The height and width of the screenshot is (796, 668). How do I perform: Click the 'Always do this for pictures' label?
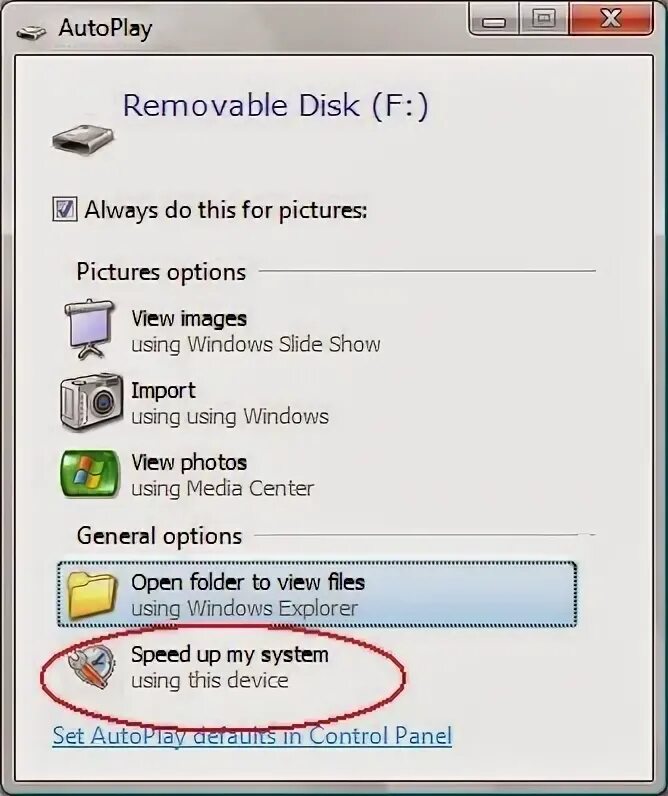click(x=225, y=210)
